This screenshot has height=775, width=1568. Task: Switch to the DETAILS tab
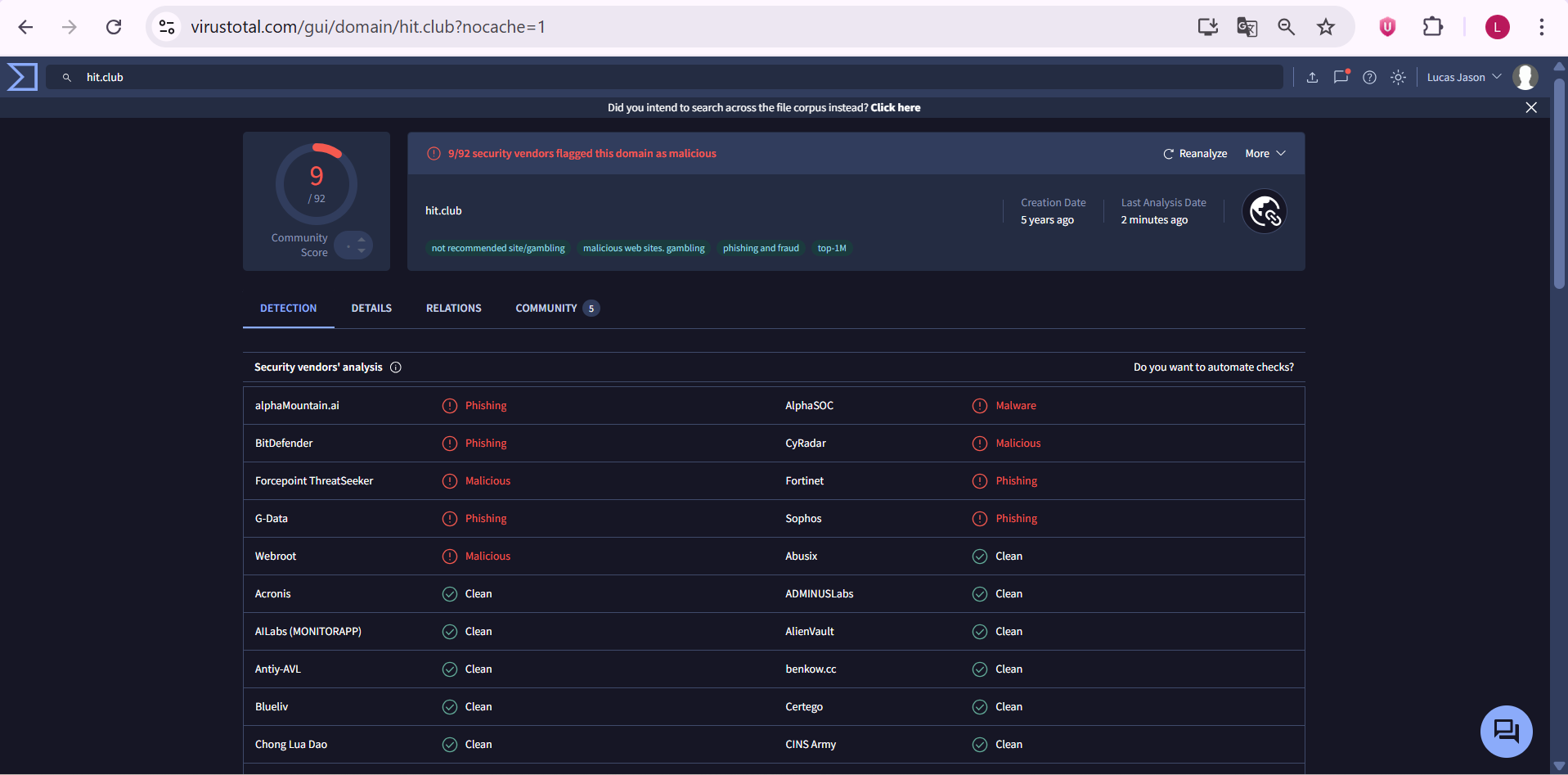pos(371,309)
